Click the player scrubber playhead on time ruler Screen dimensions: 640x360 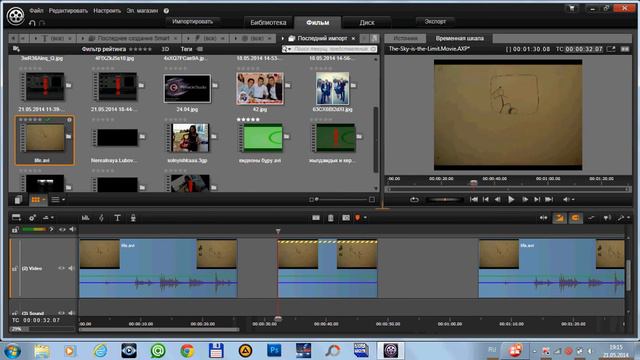coord(473,183)
